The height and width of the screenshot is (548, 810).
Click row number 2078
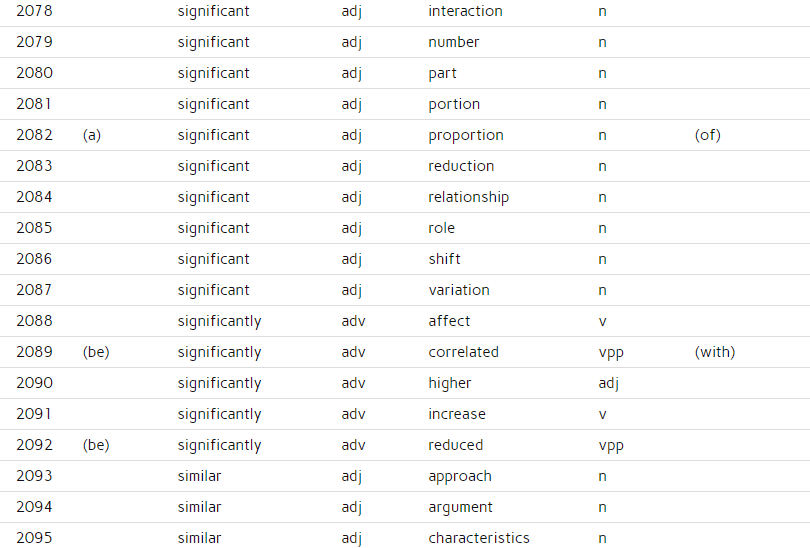(x=34, y=11)
